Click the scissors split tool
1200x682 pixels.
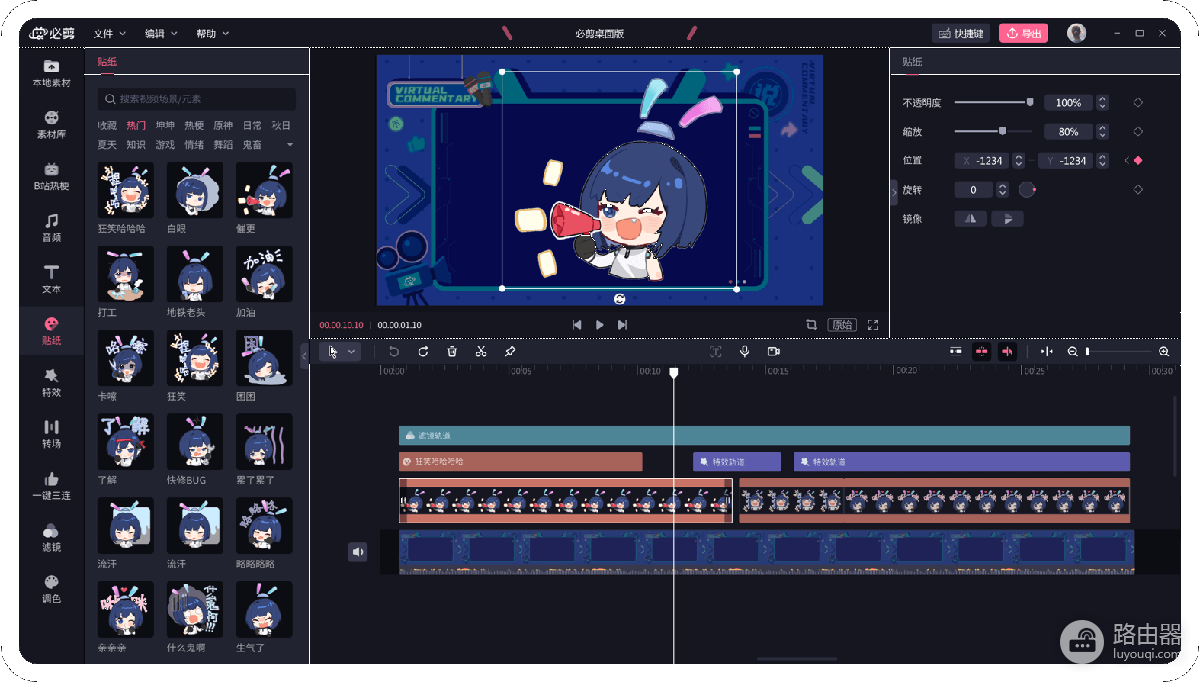[x=481, y=352]
